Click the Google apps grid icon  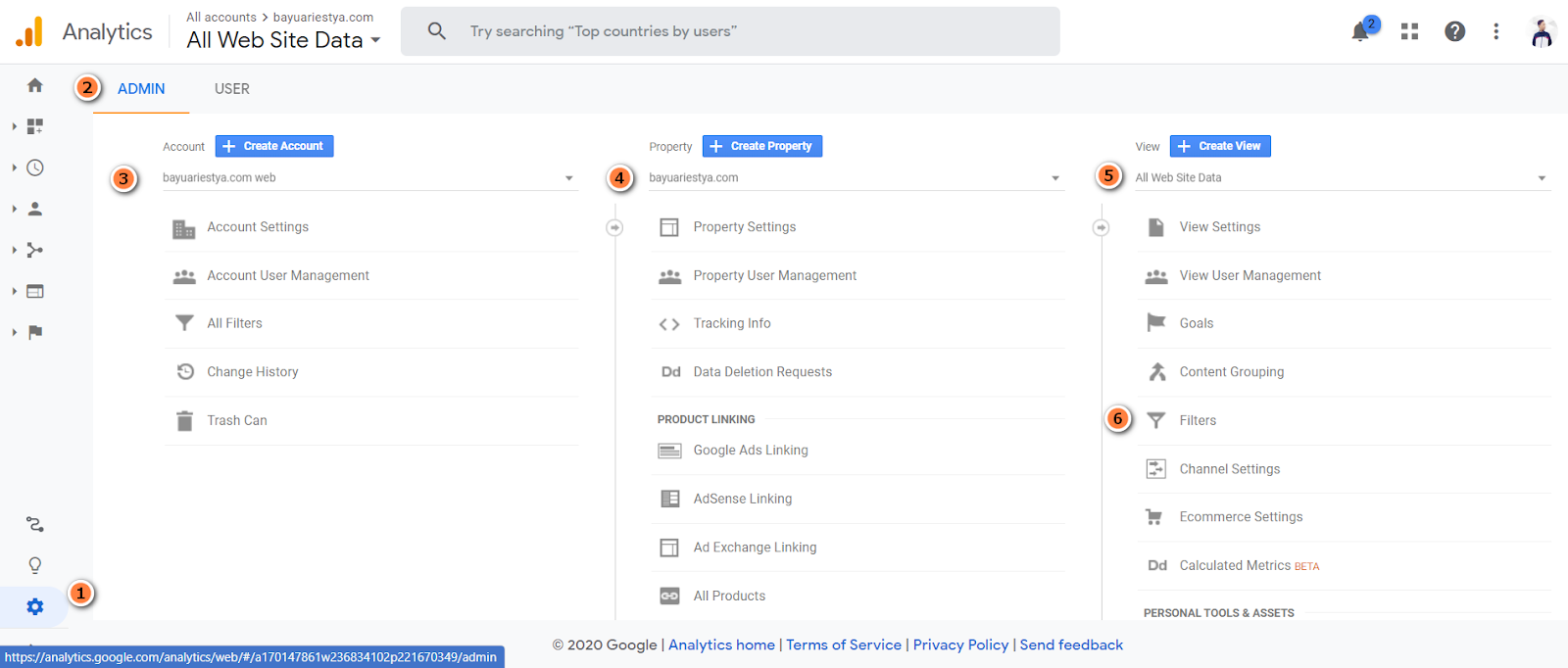[x=1409, y=32]
